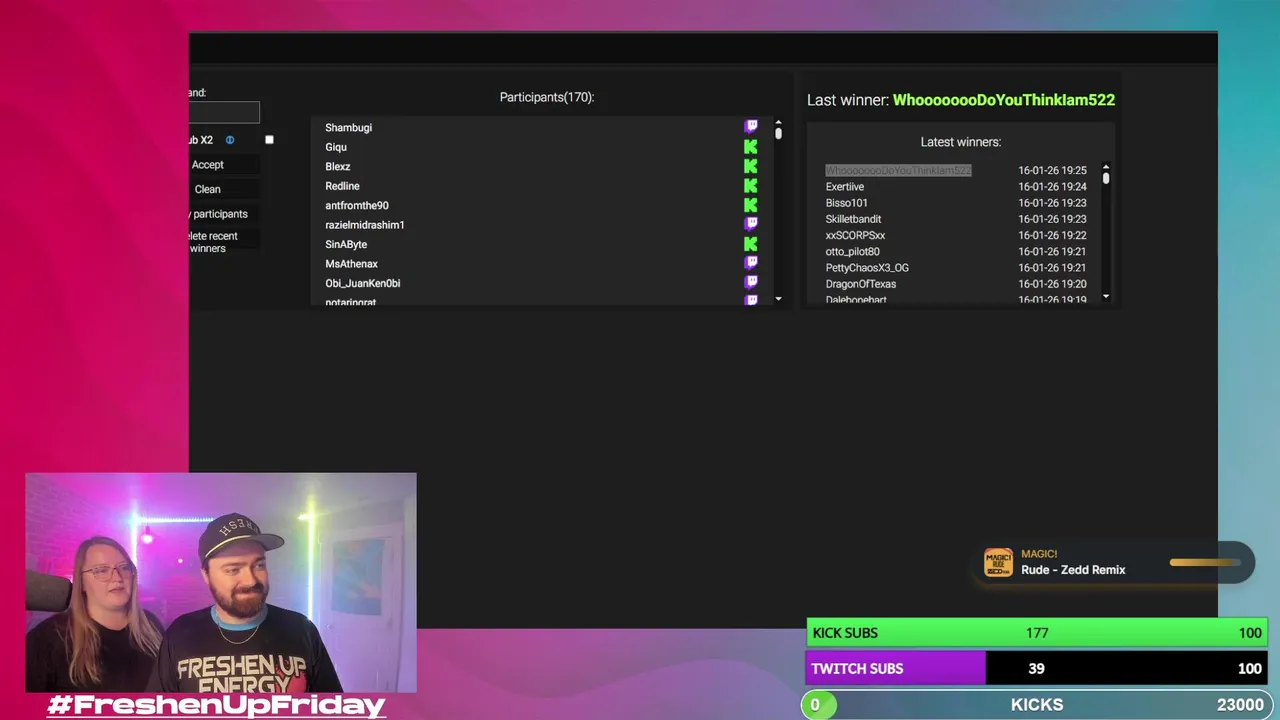Click the Twitch icon beside Obi_JuanKen0bi

[x=750, y=283]
